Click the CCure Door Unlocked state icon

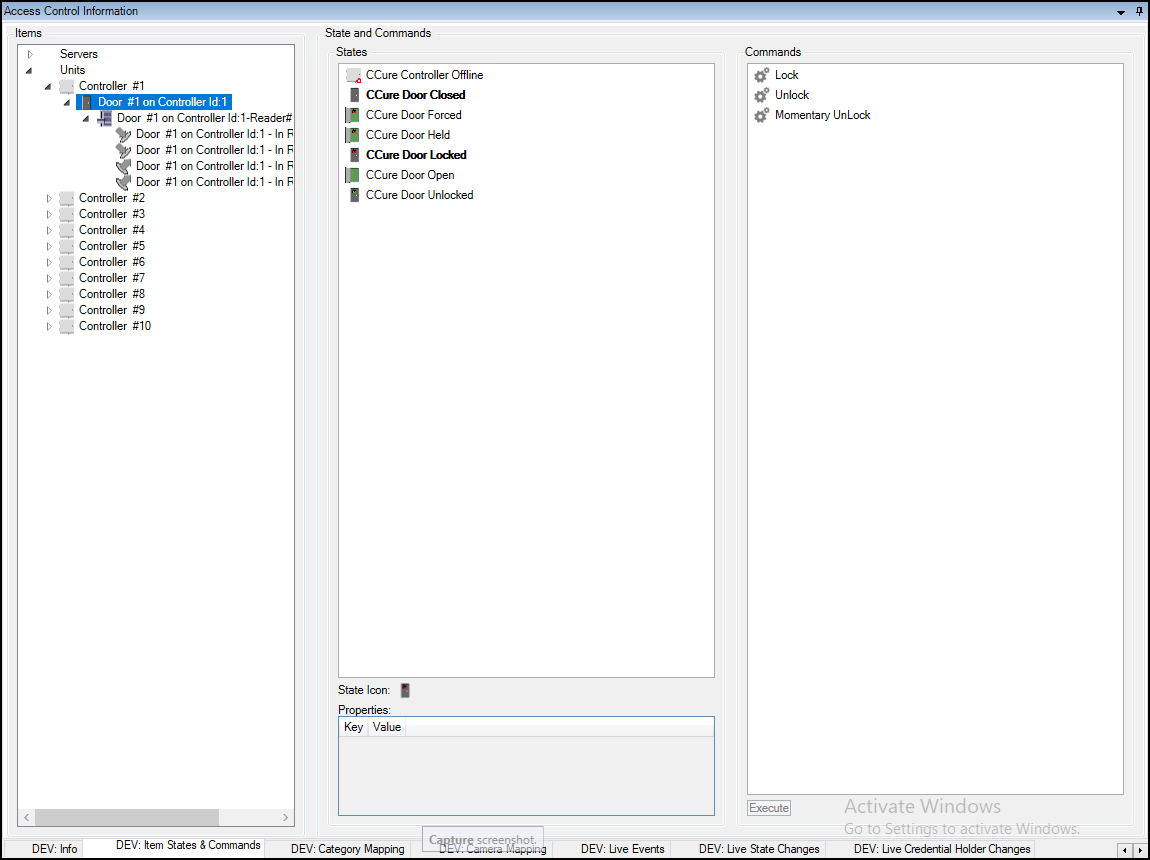[x=353, y=194]
